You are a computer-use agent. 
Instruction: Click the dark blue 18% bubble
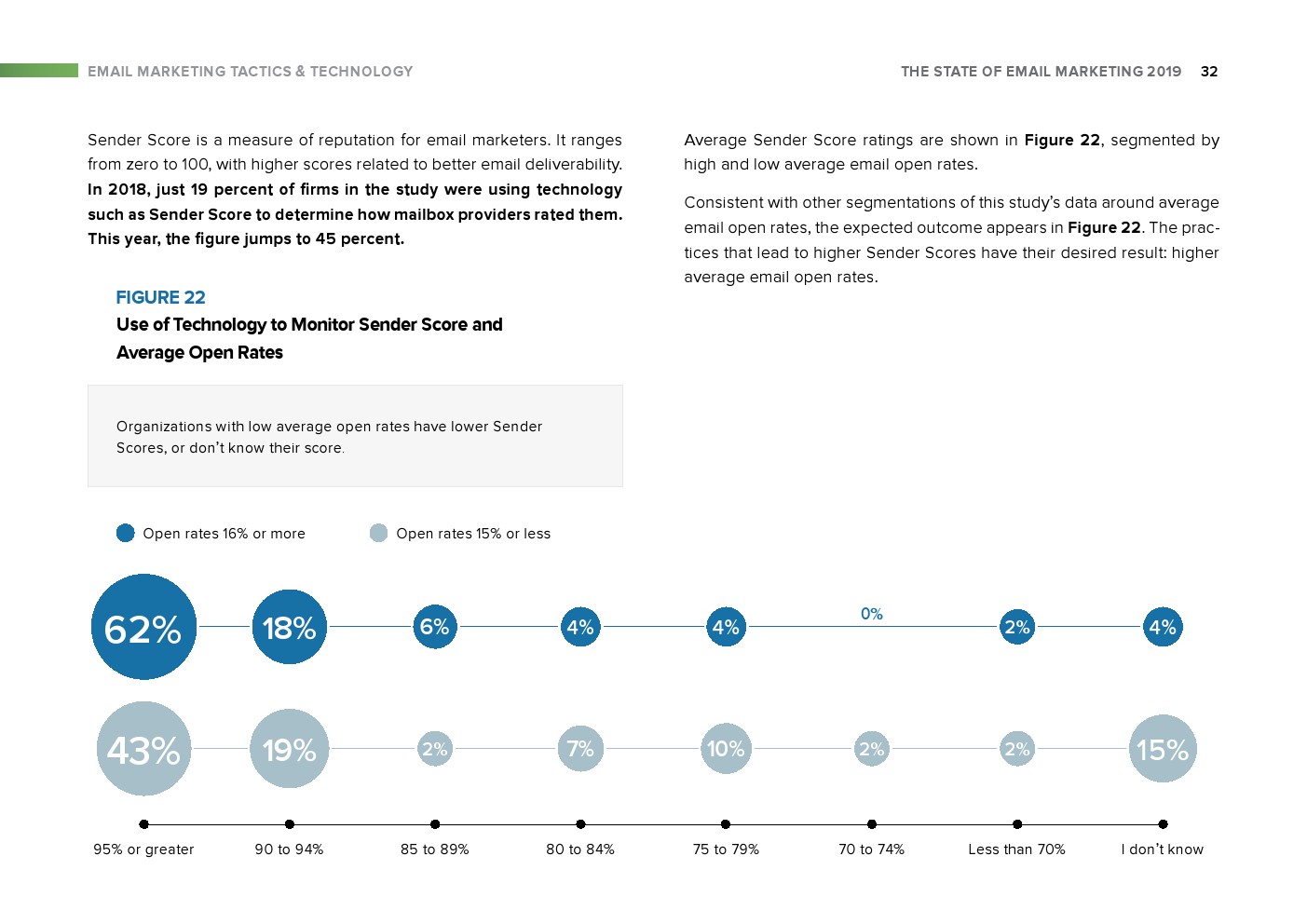pos(290,627)
